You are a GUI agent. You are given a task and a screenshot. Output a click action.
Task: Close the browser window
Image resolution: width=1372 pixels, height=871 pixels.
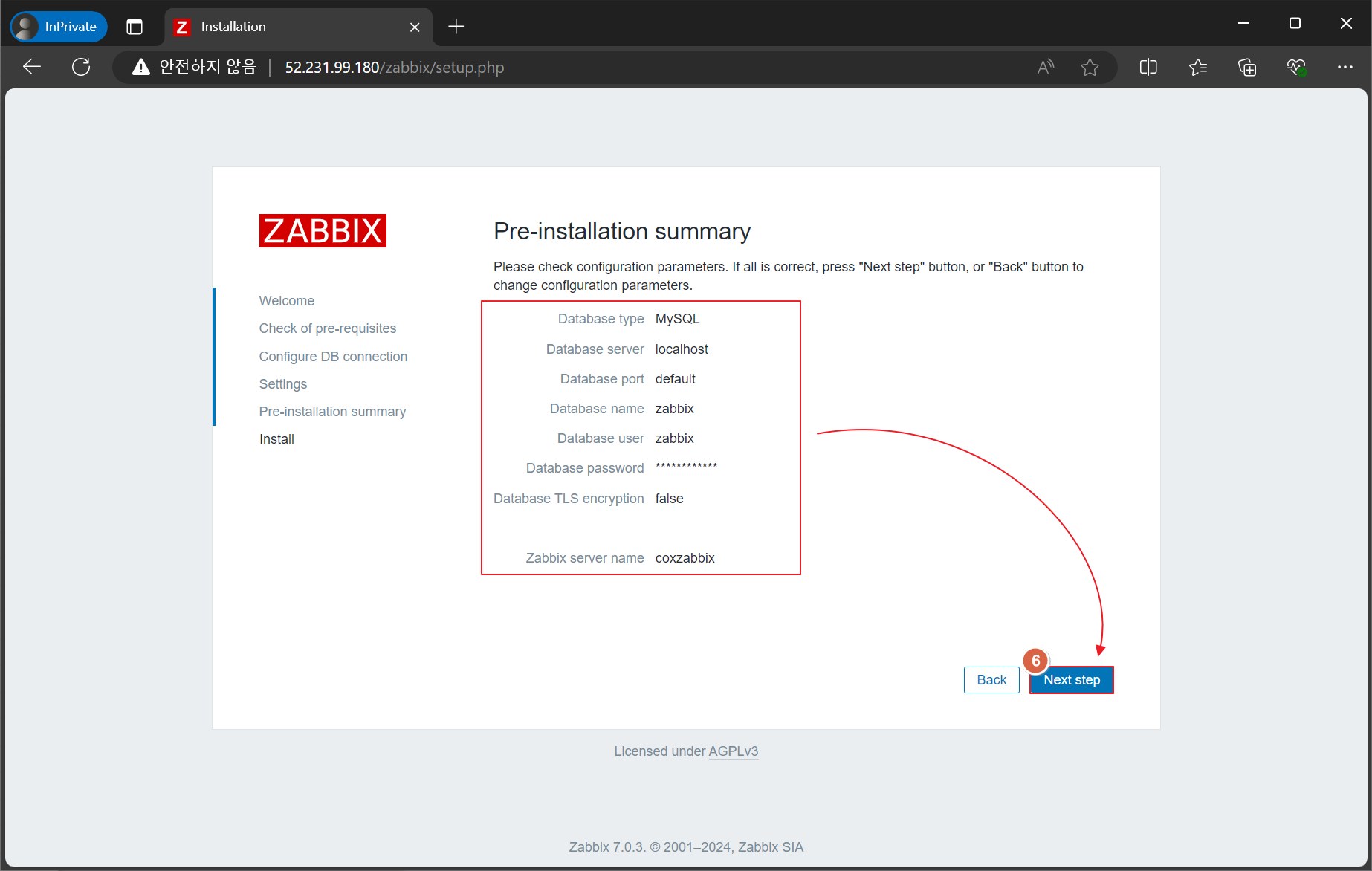coord(1346,24)
